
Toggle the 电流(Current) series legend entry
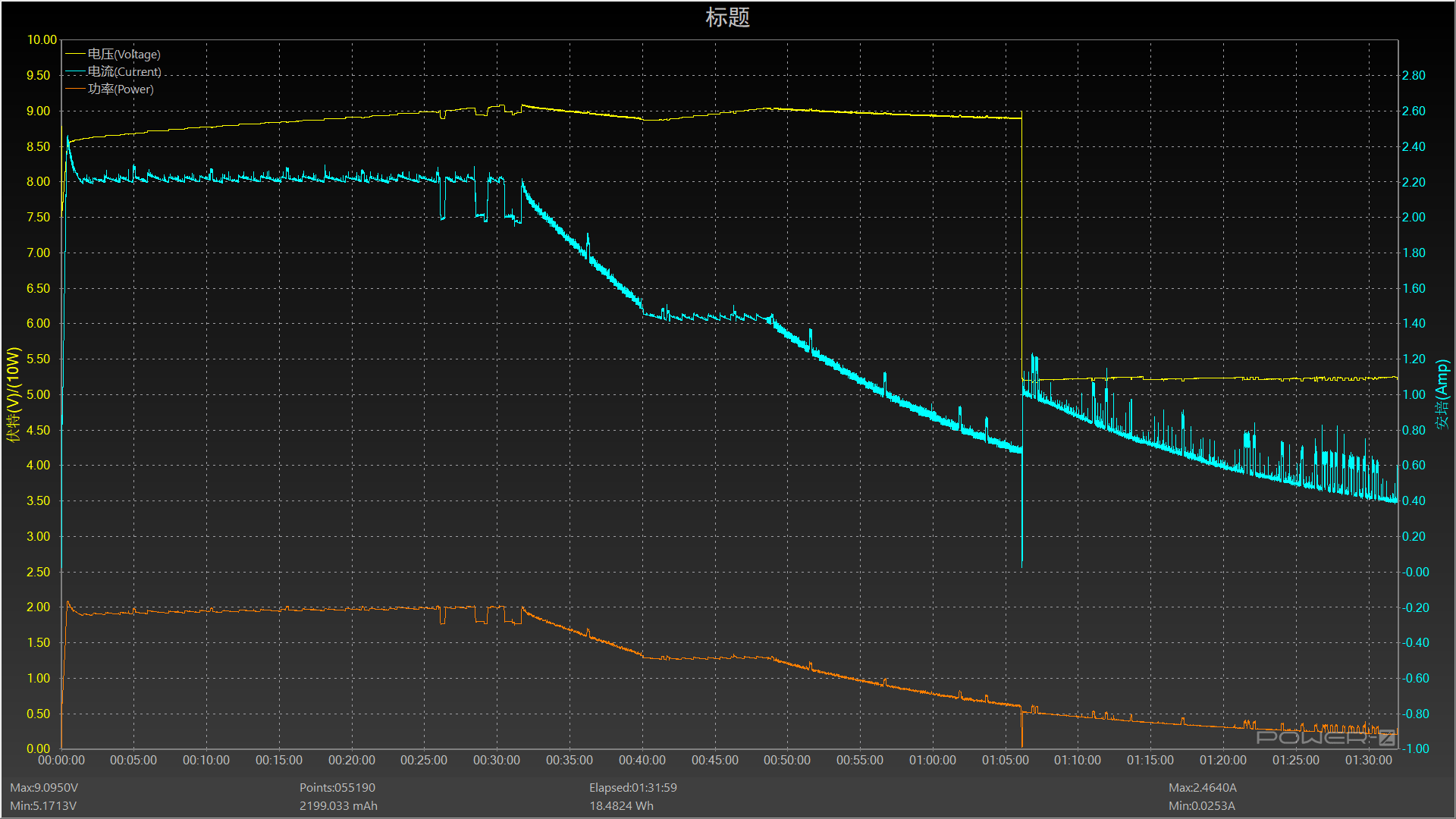pos(124,71)
